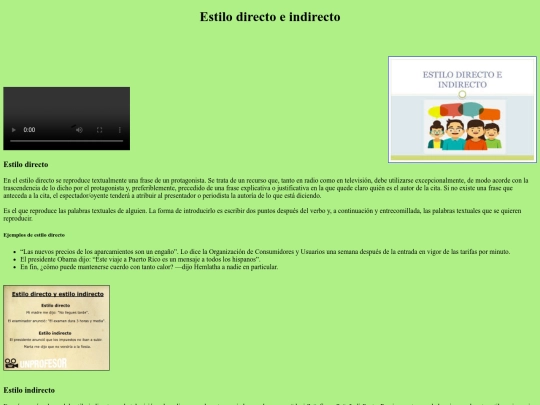Open the video more-options menu

120,130
